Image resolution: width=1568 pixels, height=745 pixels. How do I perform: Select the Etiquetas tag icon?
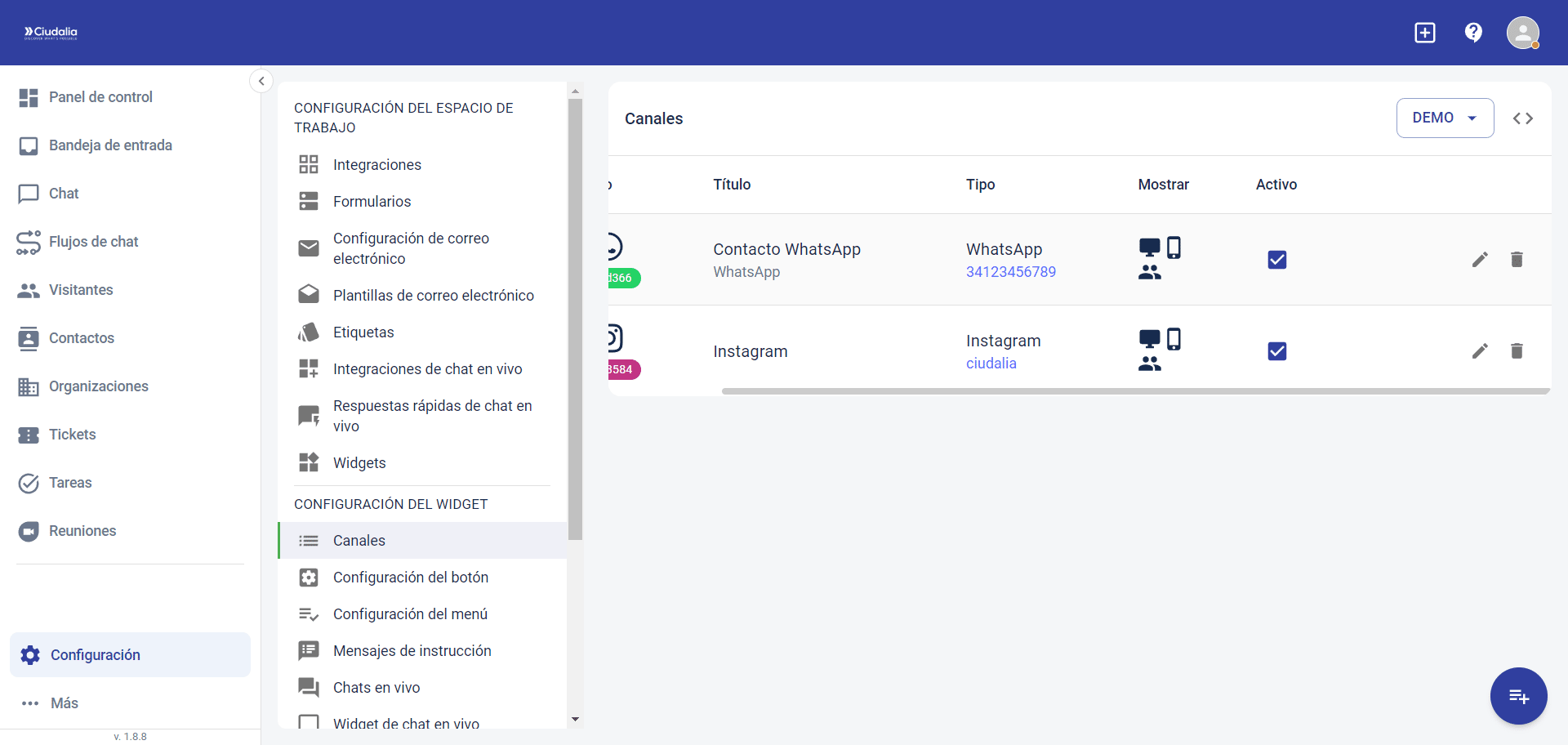pos(309,332)
